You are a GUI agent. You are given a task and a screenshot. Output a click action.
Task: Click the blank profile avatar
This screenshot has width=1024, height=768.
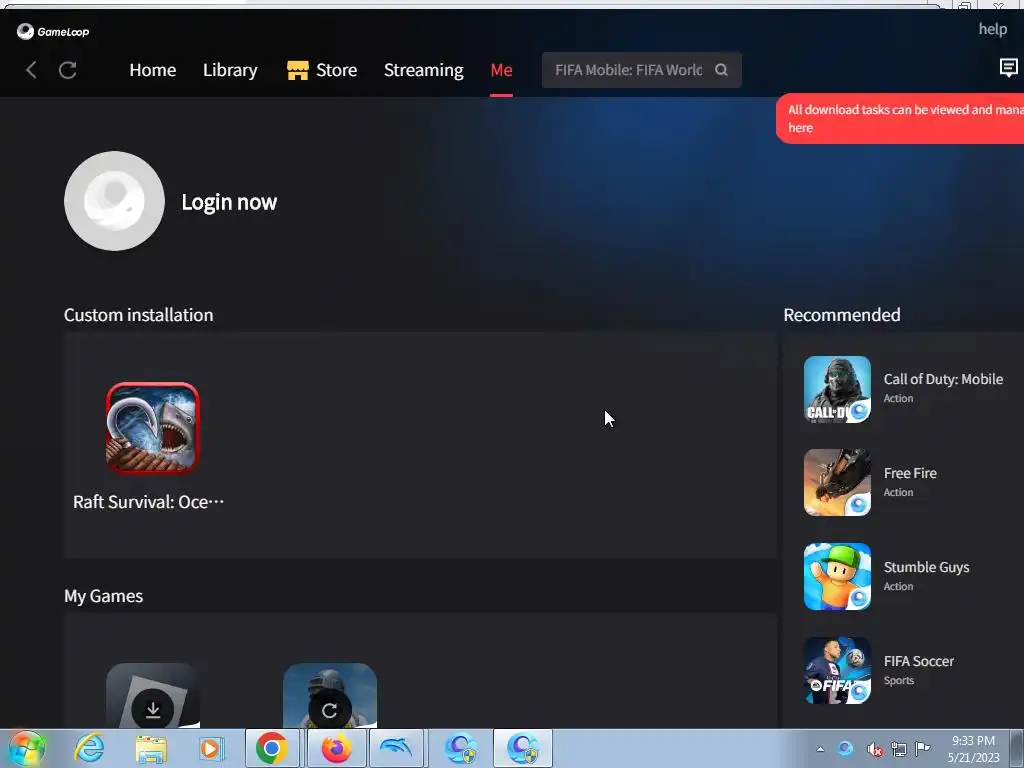pos(114,201)
